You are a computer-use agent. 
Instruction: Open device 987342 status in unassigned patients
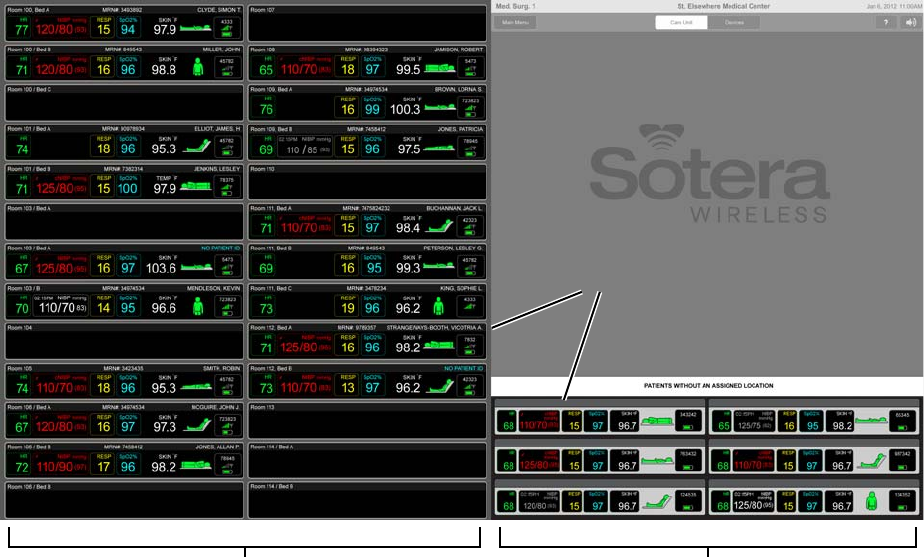903,460
